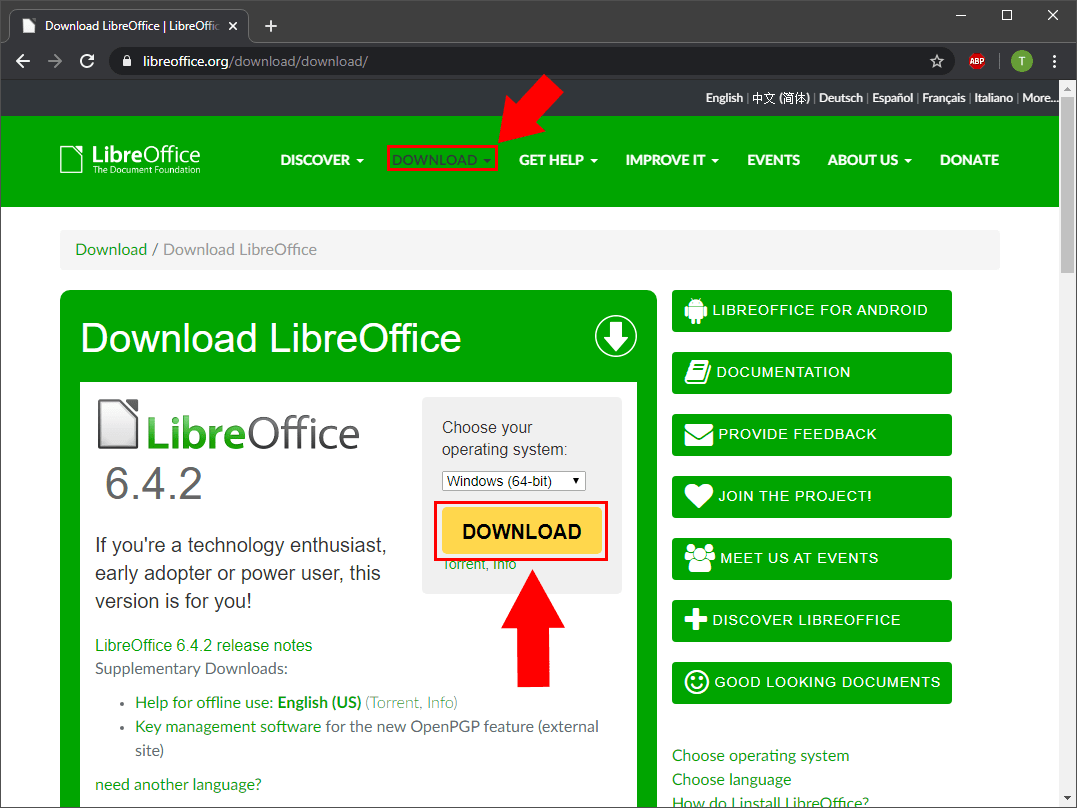Click the people icon for Meet Us at Events

pos(699,558)
